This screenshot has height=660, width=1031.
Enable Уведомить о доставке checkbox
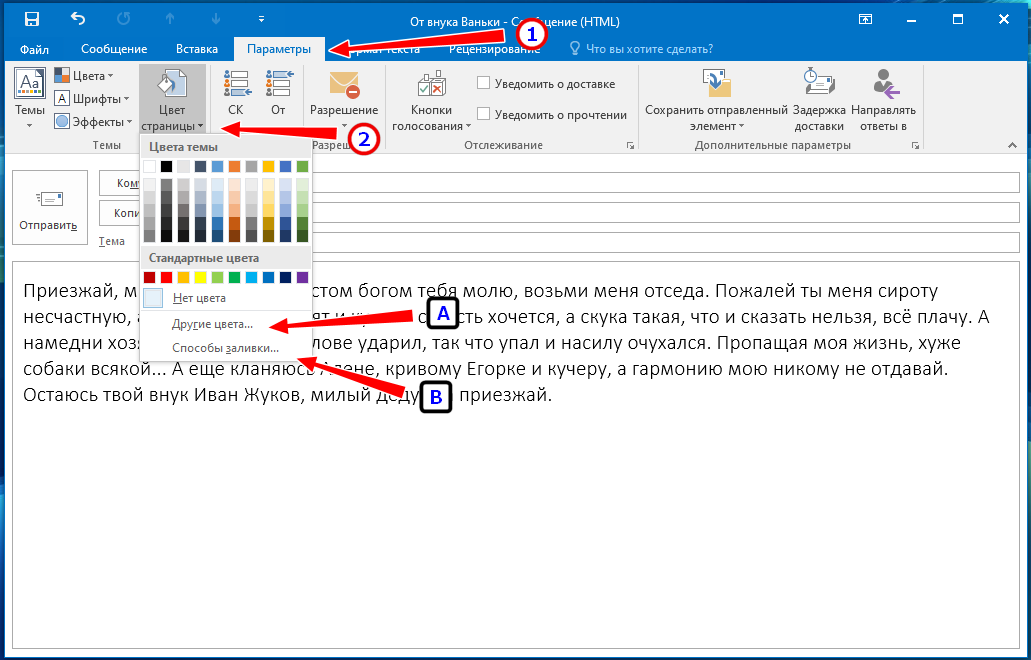pos(483,83)
